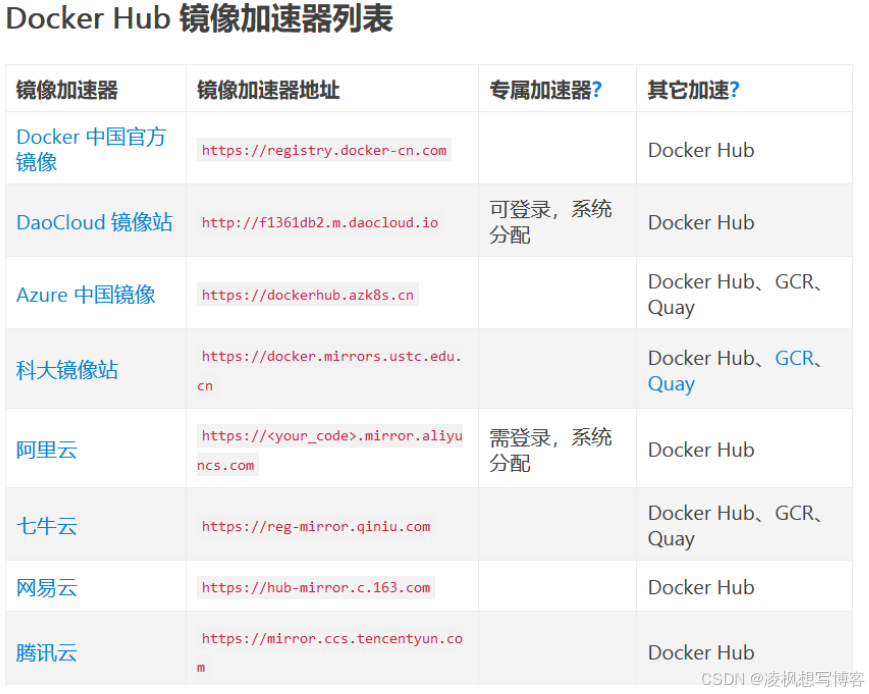Click 需登录，系统分配 in 阿里云 row
Viewport: 869px width, 694px height.
tap(550, 450)
